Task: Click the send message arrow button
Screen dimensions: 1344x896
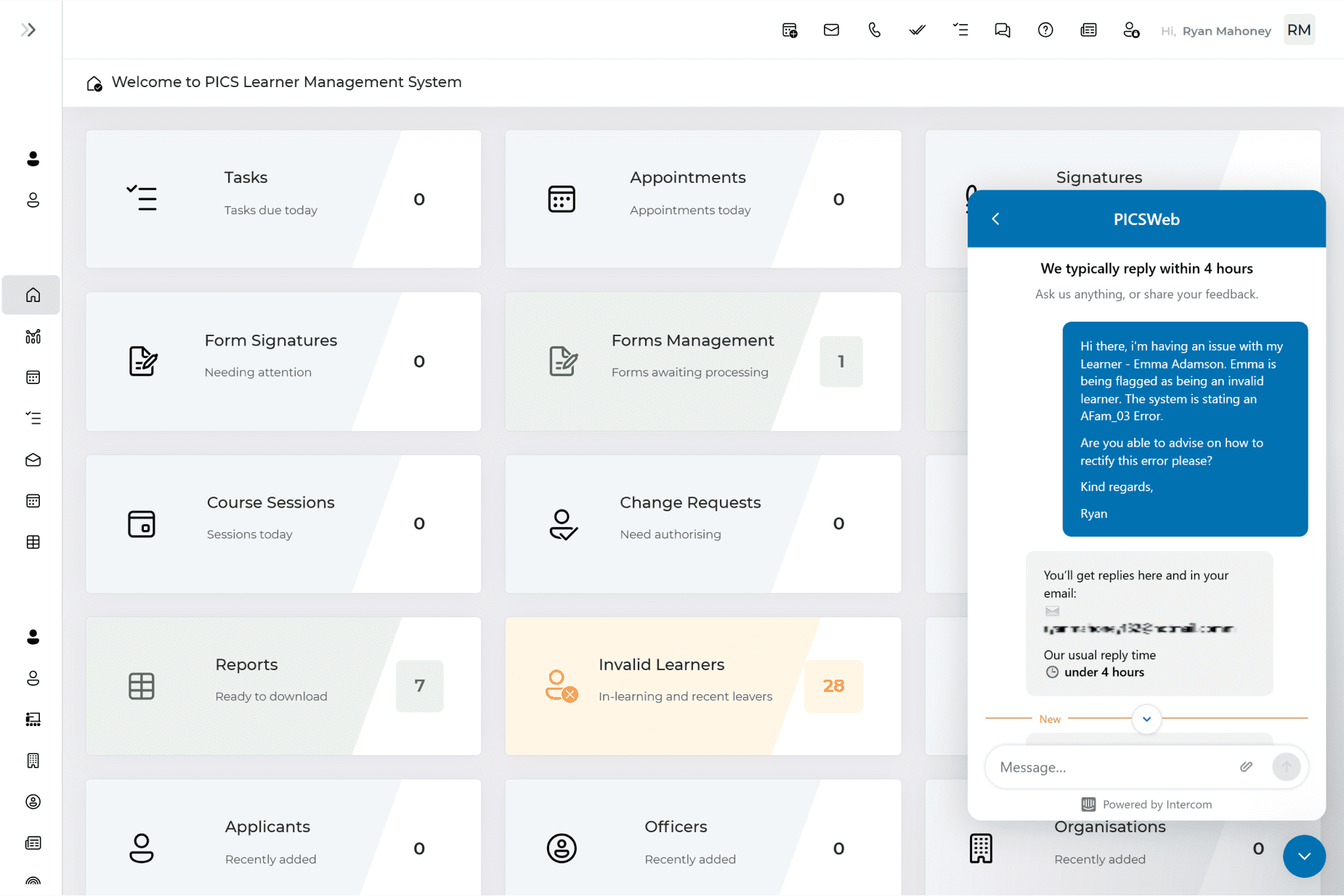Action: [x=1286, y=767]
